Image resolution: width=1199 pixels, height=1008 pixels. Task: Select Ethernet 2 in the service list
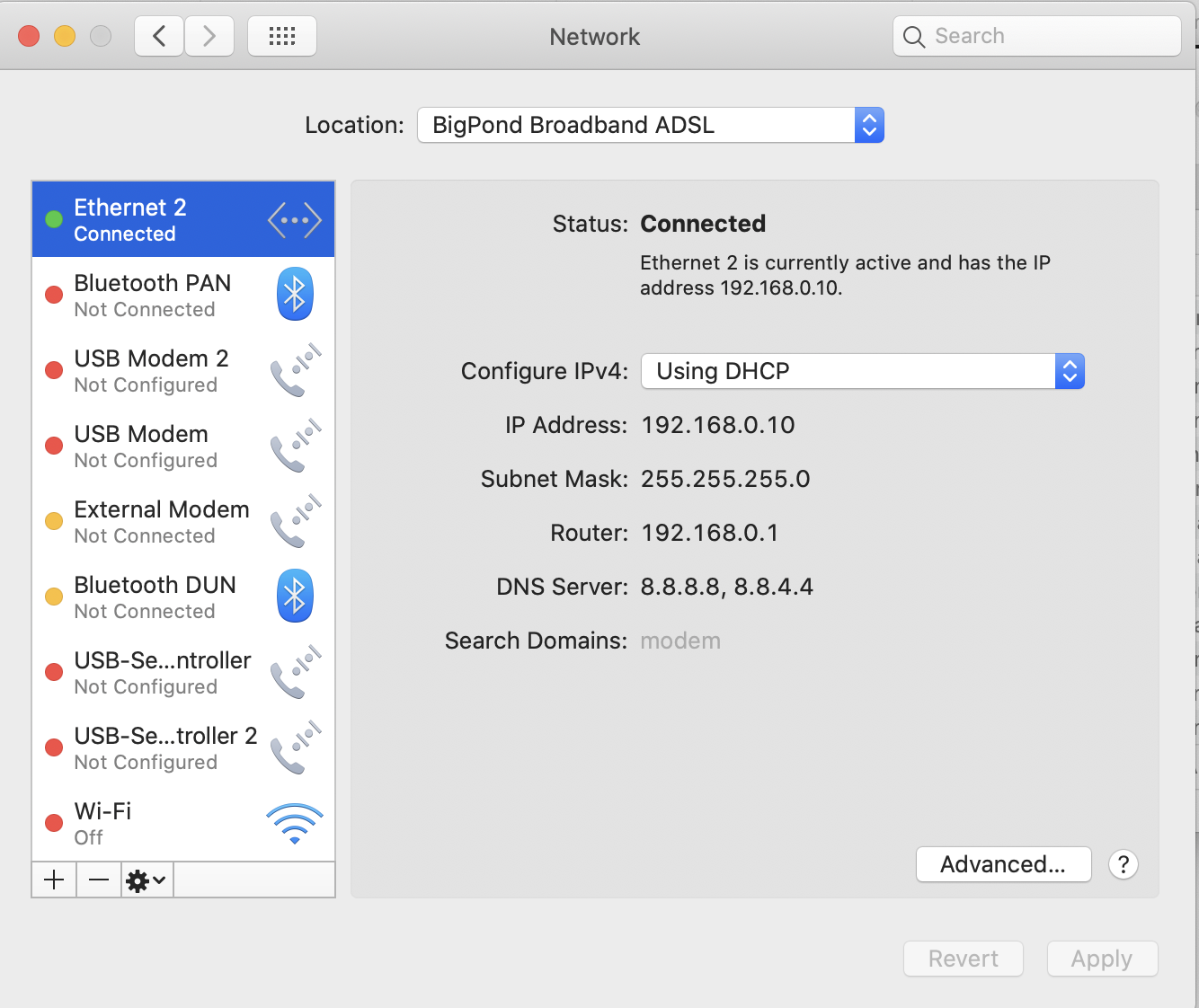coord(183,219)
